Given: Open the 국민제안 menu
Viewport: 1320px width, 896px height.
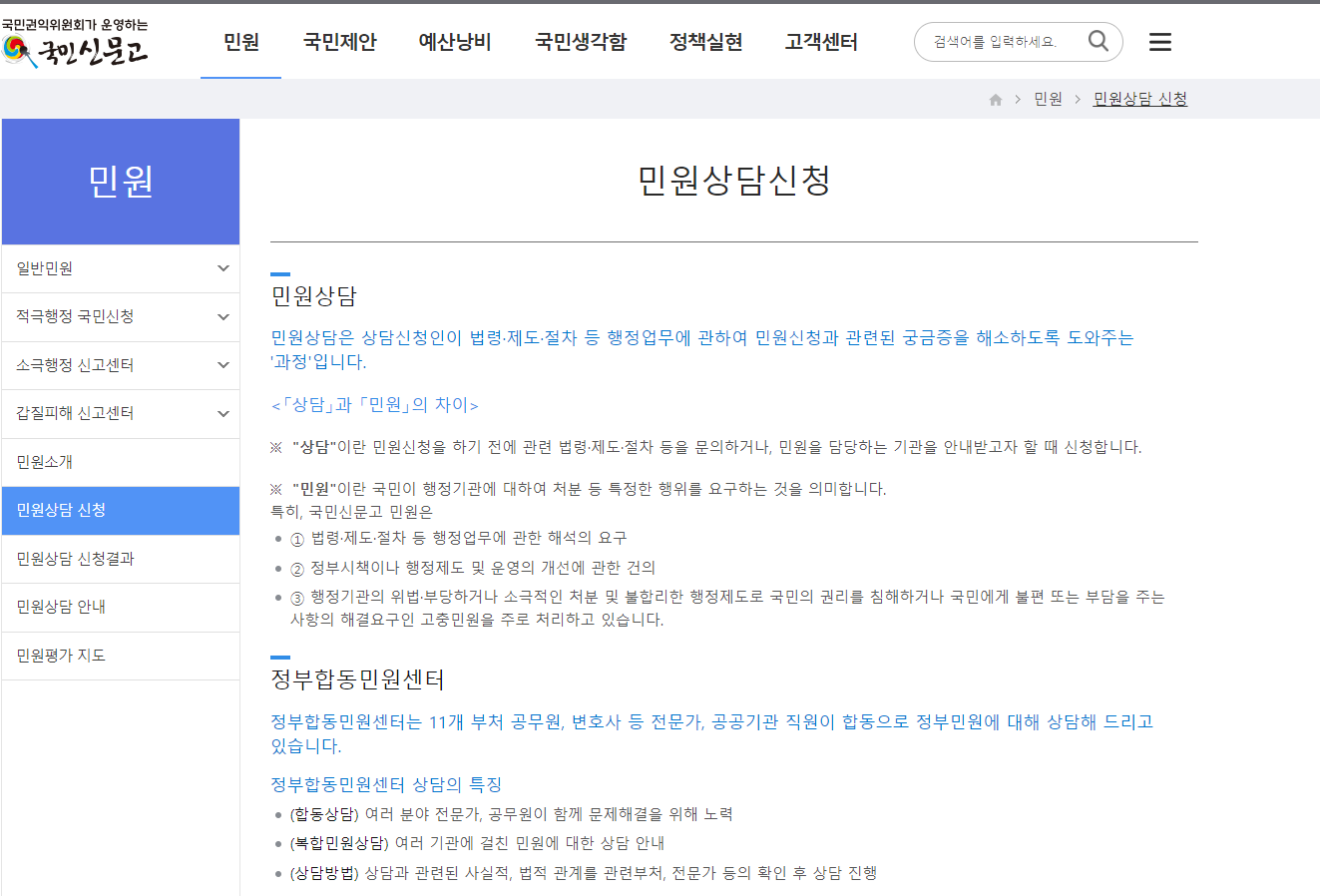Looking at the screenshot, I should (339, 41).
